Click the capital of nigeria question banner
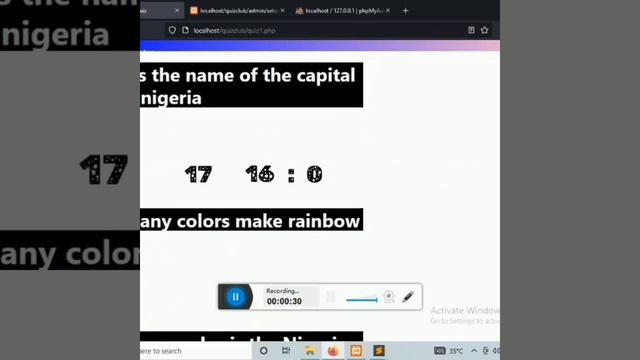 pos(251,85)
